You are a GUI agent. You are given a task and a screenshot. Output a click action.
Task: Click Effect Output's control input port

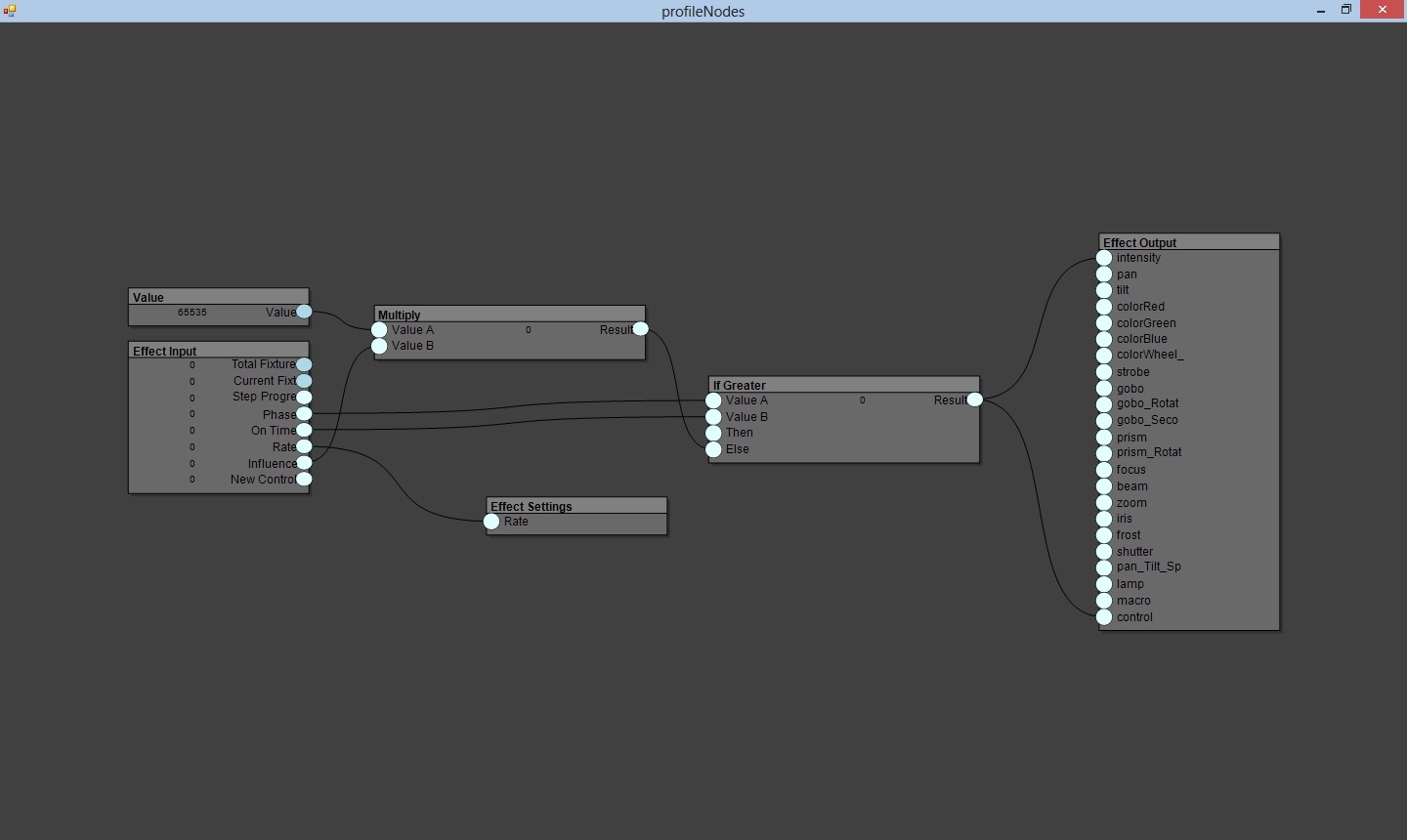point(1104,617)
